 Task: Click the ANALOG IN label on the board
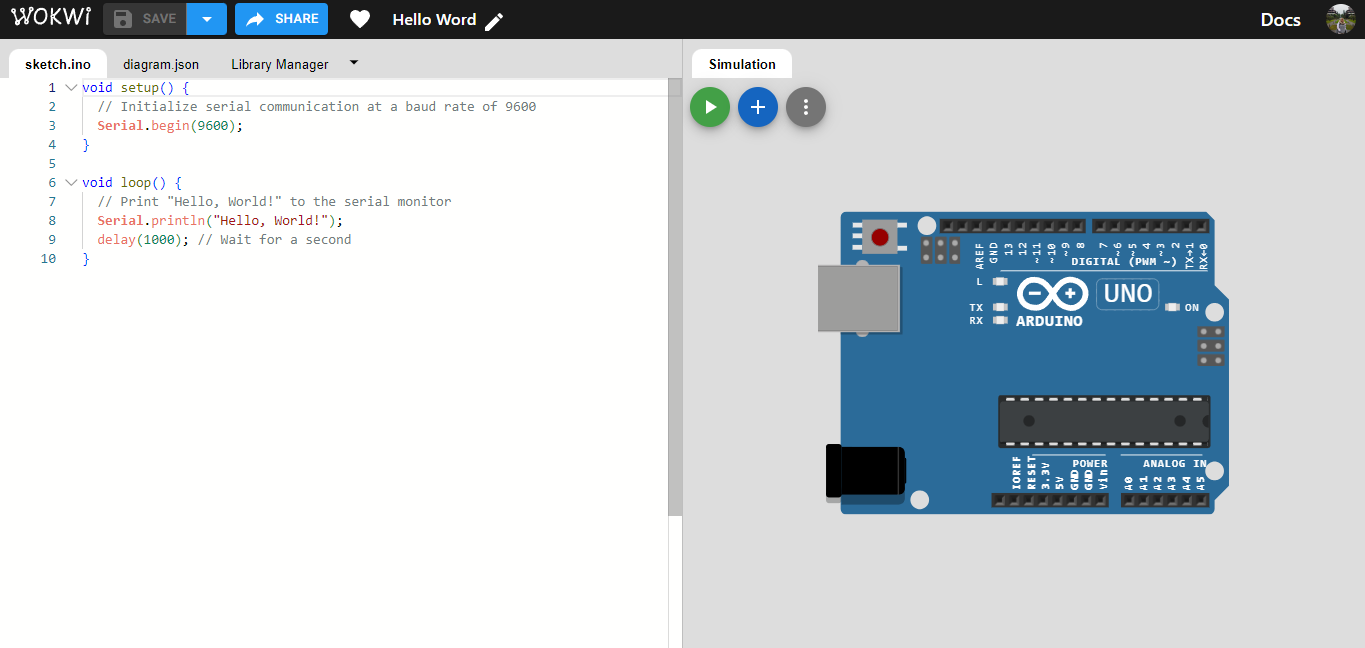tap(1175, 464)
